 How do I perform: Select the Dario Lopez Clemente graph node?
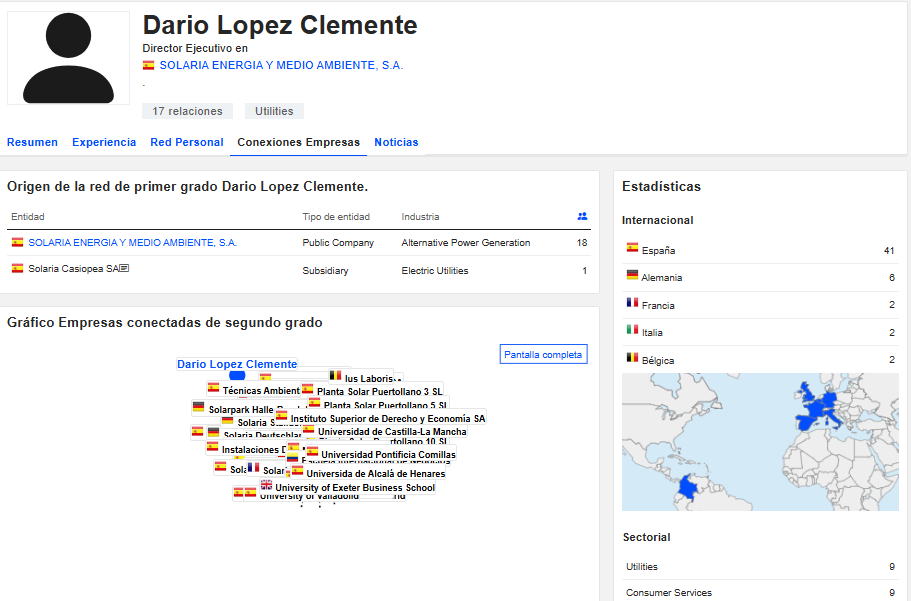click(x=237, y=364)
